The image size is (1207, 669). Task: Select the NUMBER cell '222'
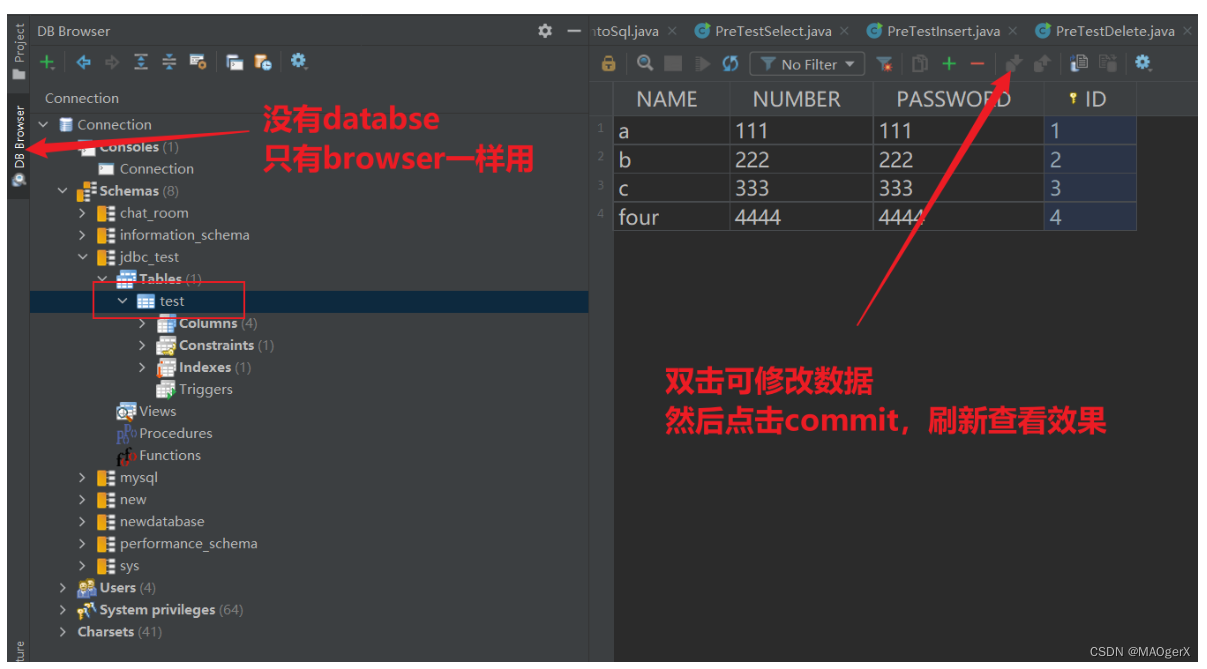[801, 159]
